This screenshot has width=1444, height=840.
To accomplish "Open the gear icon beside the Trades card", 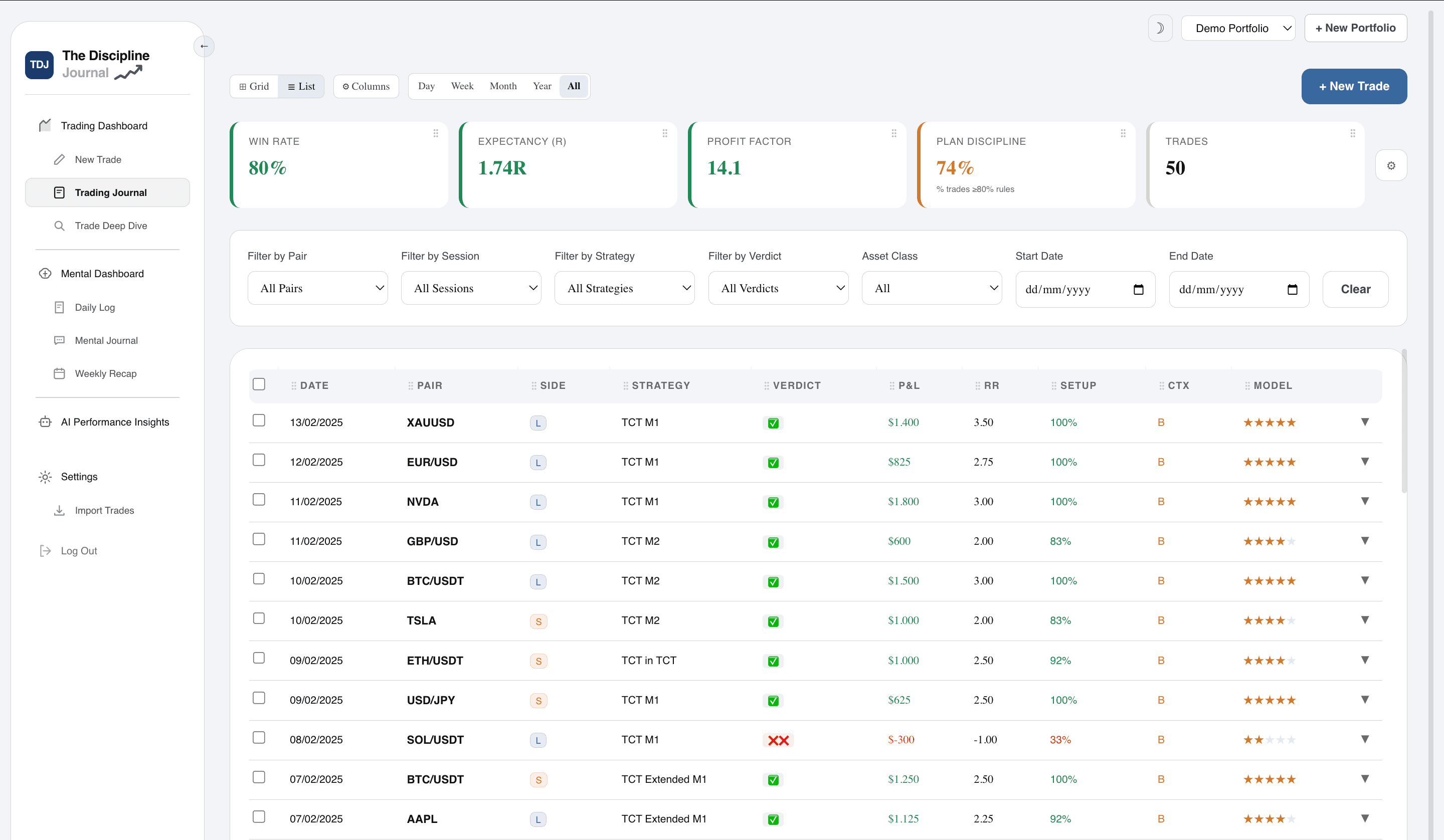I will [x=1391, y=165].
